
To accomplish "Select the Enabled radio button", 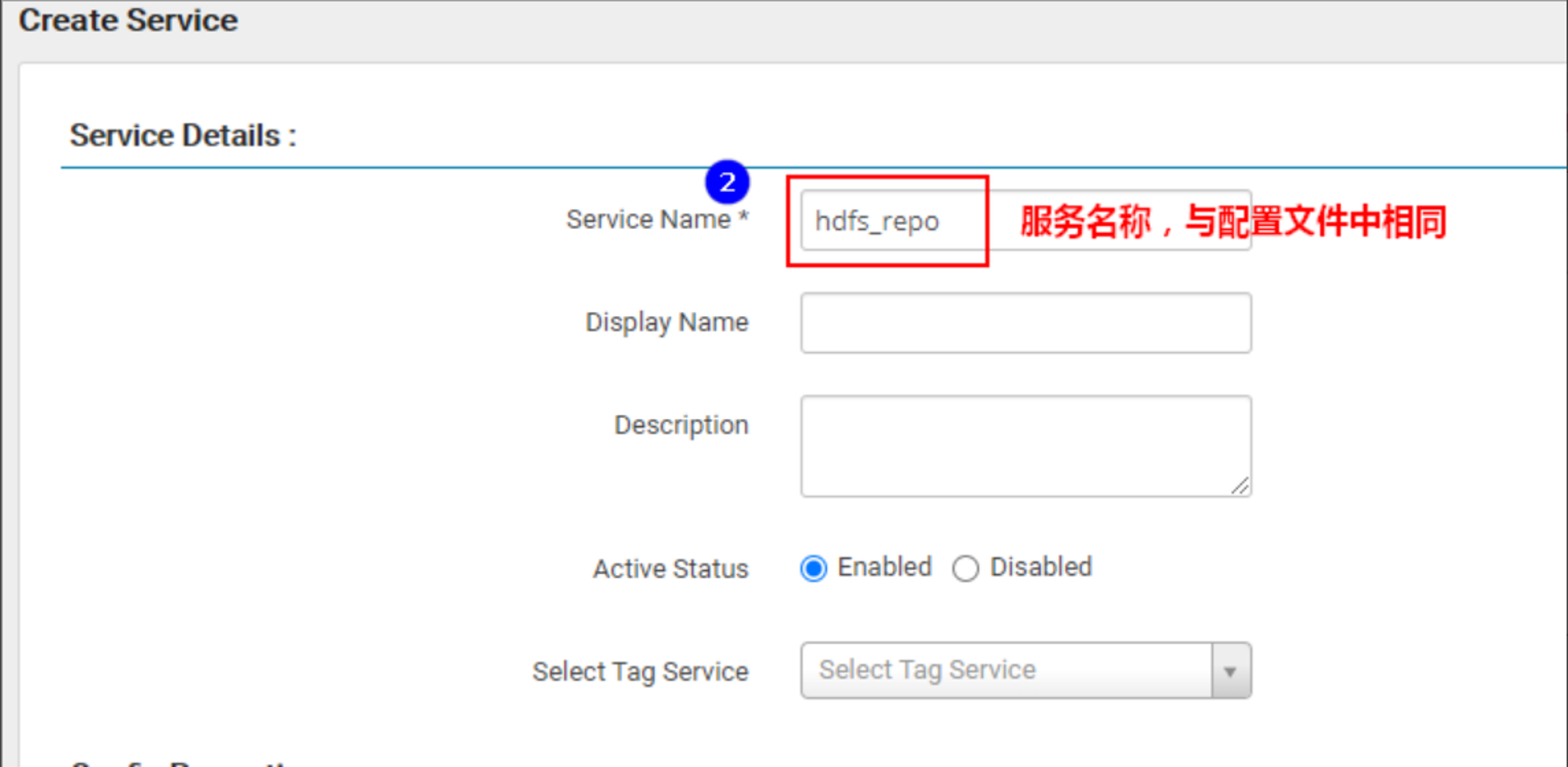I will [x=813, y=568].
